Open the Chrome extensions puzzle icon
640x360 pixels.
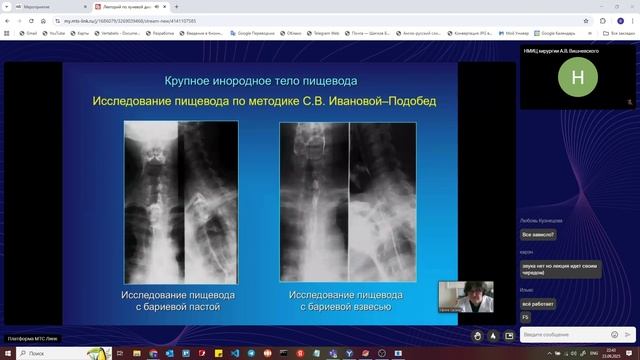(603, 21)
